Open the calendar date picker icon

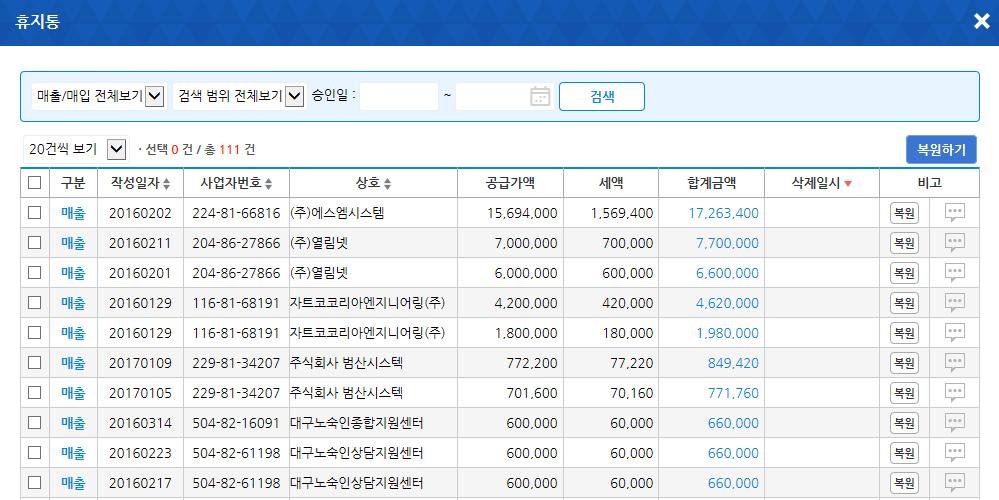540,96
